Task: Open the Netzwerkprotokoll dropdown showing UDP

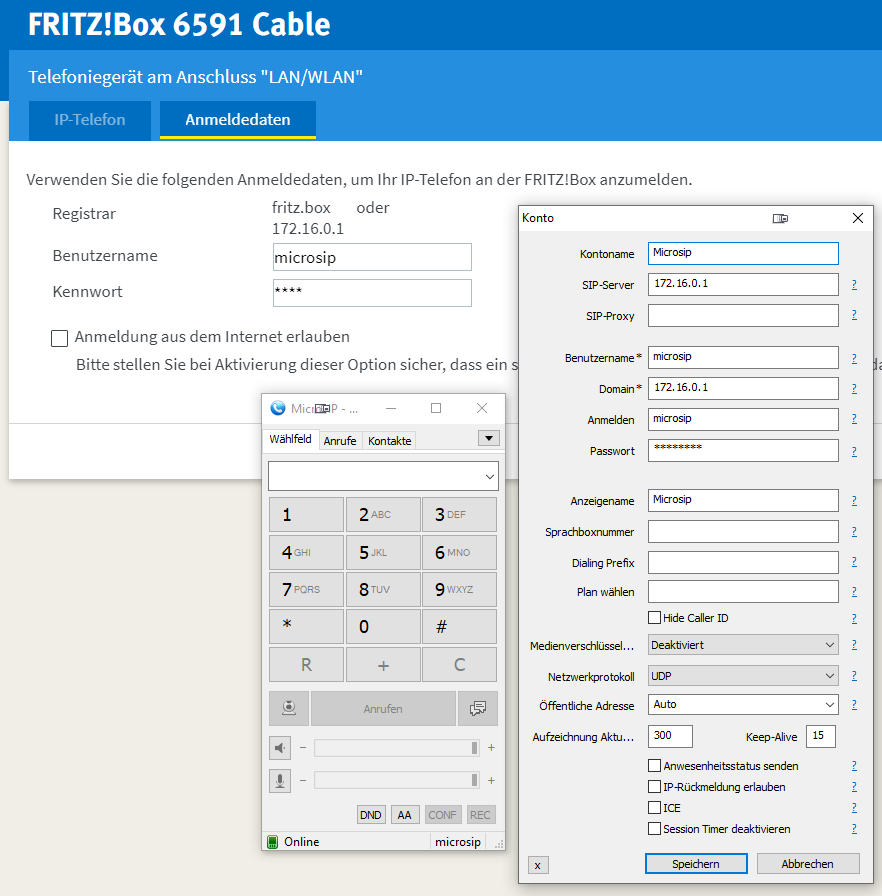Action: click(x=743, y=675)
